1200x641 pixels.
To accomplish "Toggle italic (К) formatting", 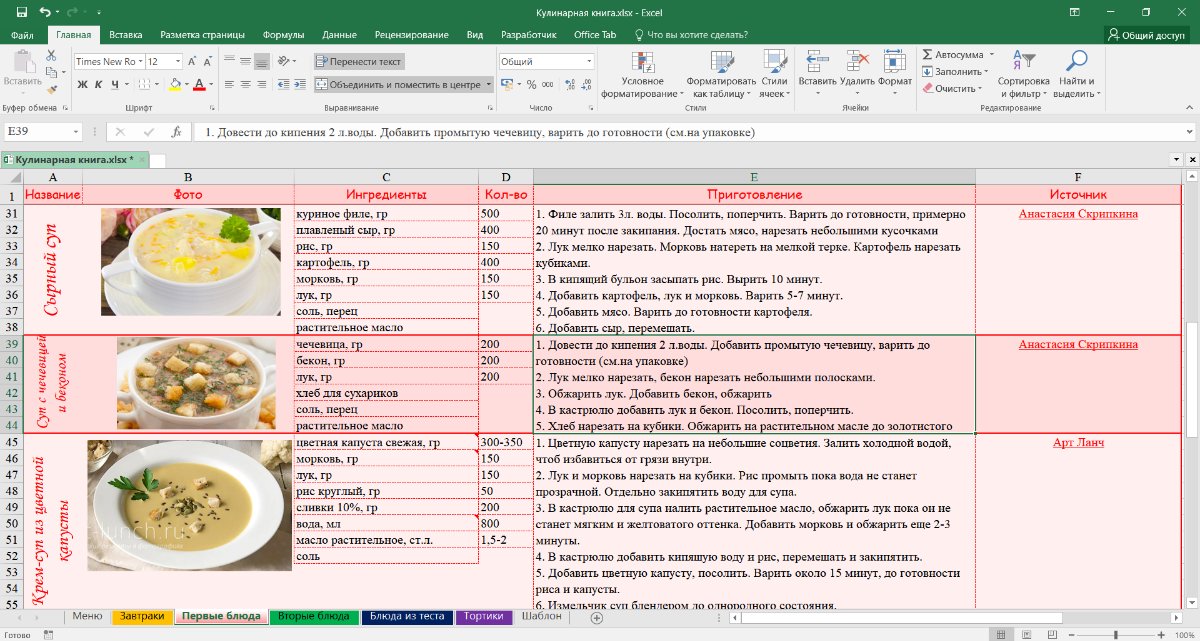I will tap(101, 85).
